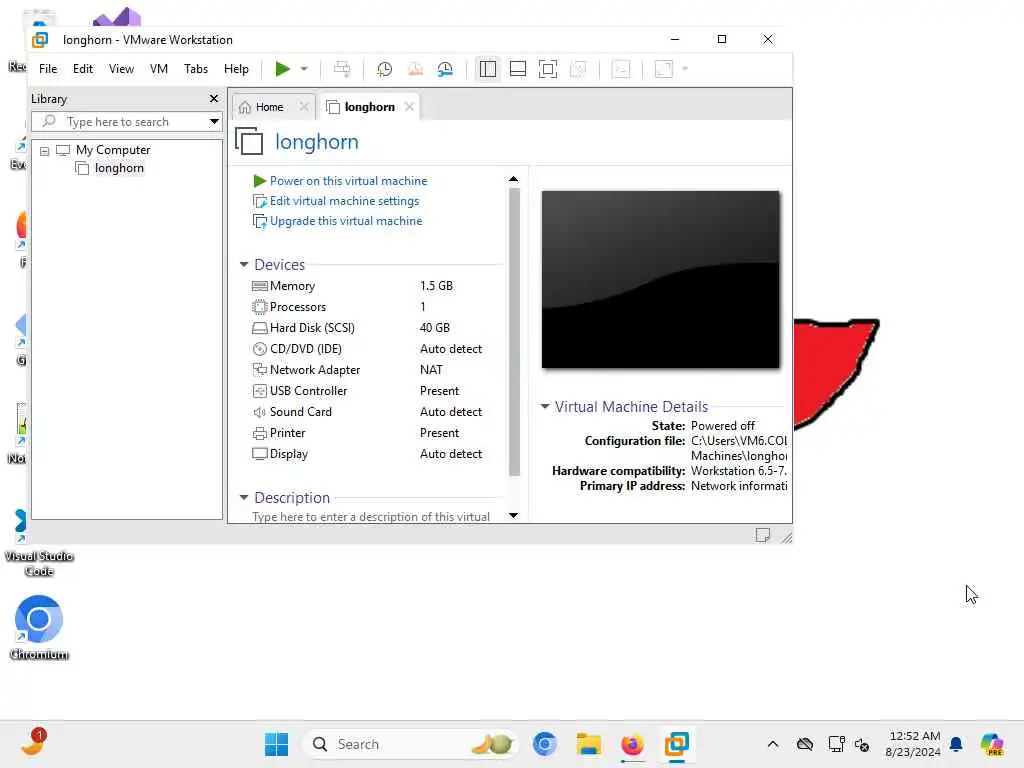
Task: Collapse the My Computer tree node
Action: [44, 151]
